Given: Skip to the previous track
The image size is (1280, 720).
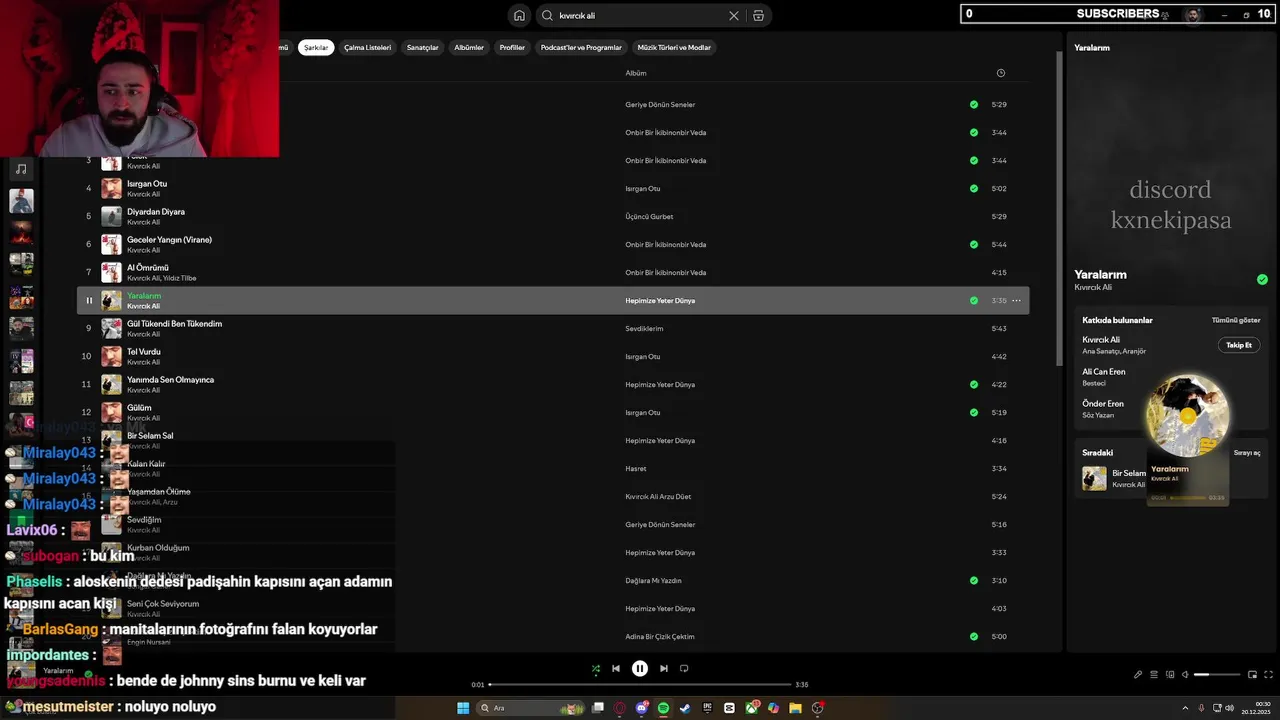Looking at the screenshot, I should (616, 669).
